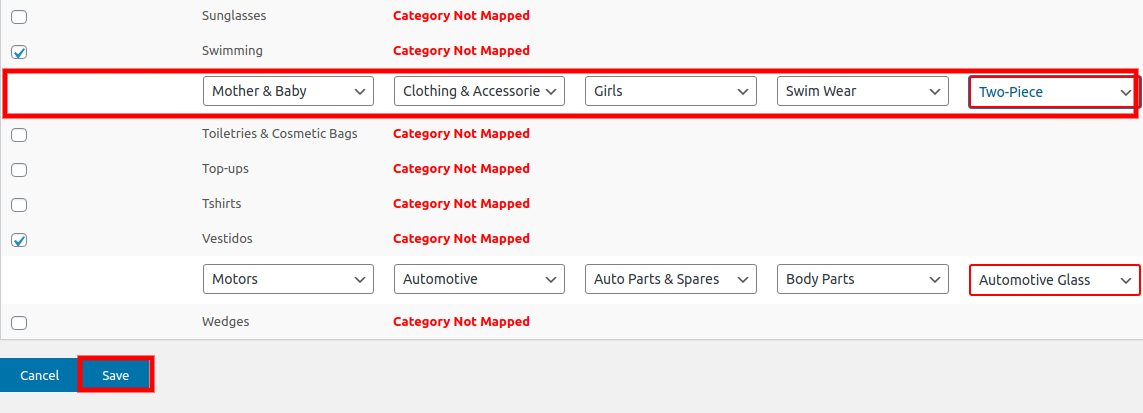1143x413 pixels.
Task: Open the Girls category dropdown
Action: [670, 91]
